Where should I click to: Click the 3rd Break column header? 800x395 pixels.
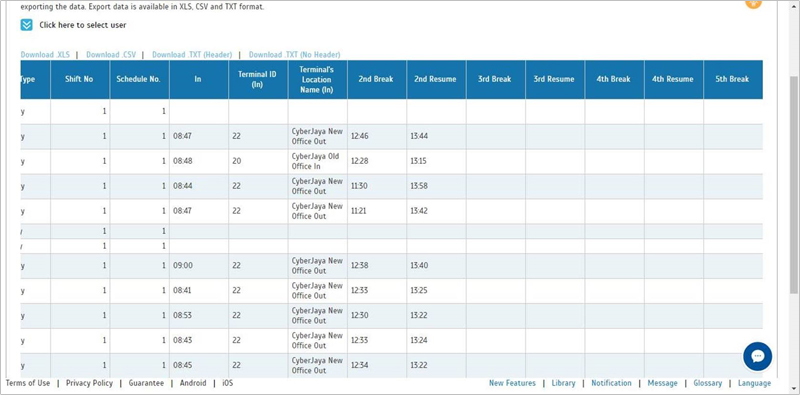(495, 79)
